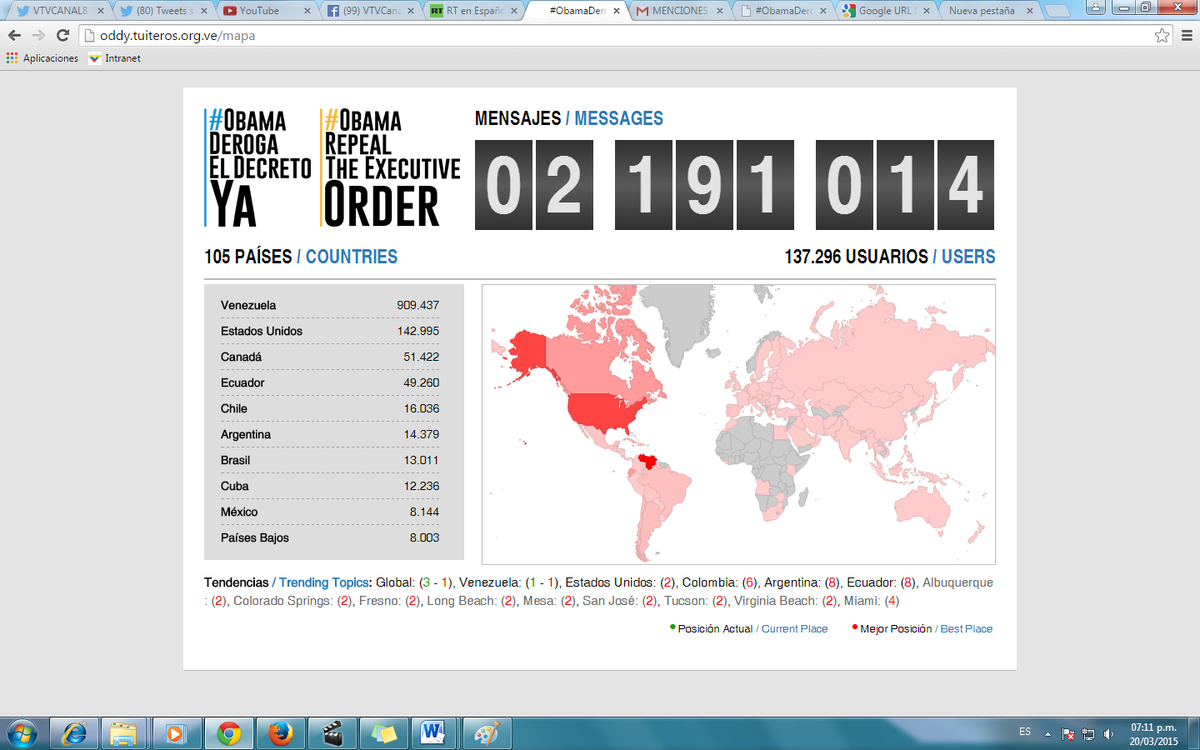Click the #Obama Repeal The Executive Order logo
This screenshot has width=1200, height=750.
[390, 167]
